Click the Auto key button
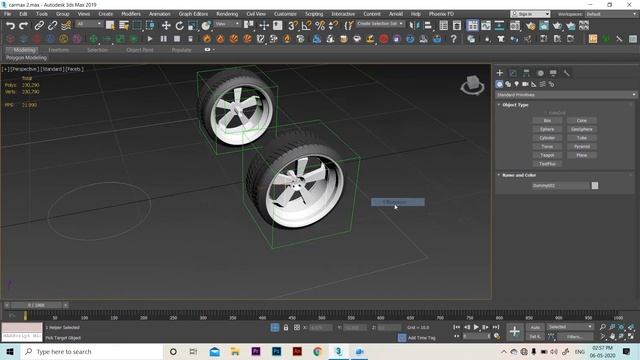 tap(535, 327)
